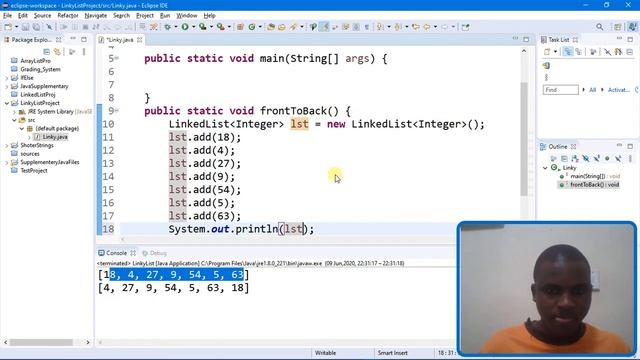Open the New Task dropdown in Task List
Screen dimensions: 640x360
click(x=555, y=52)
